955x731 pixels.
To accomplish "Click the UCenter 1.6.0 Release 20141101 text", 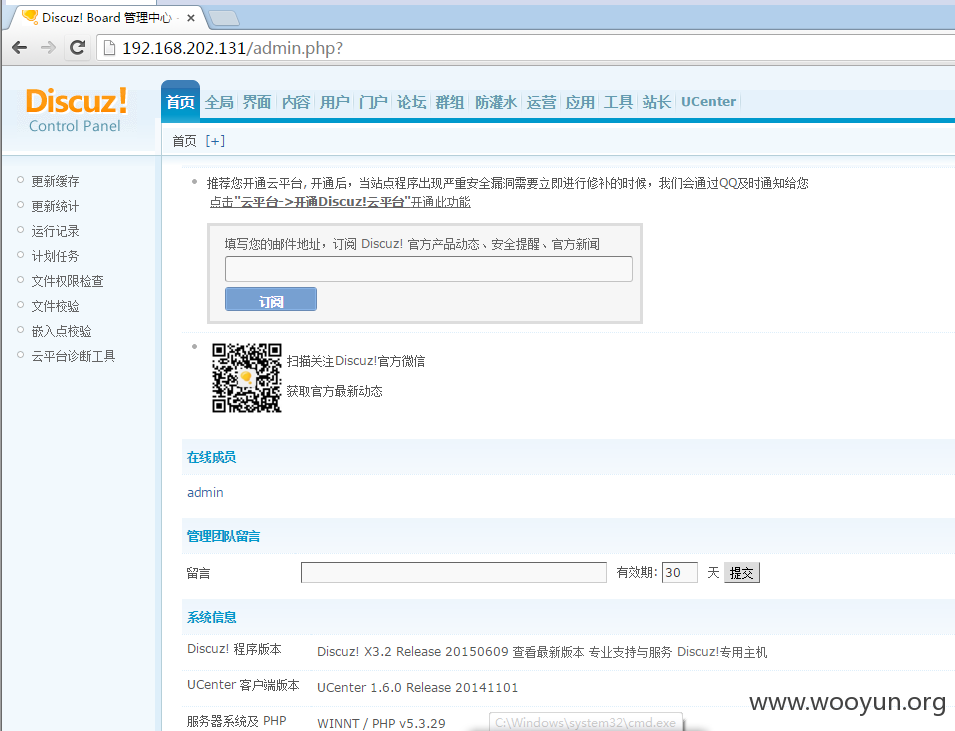I will (x=417, y=688).
